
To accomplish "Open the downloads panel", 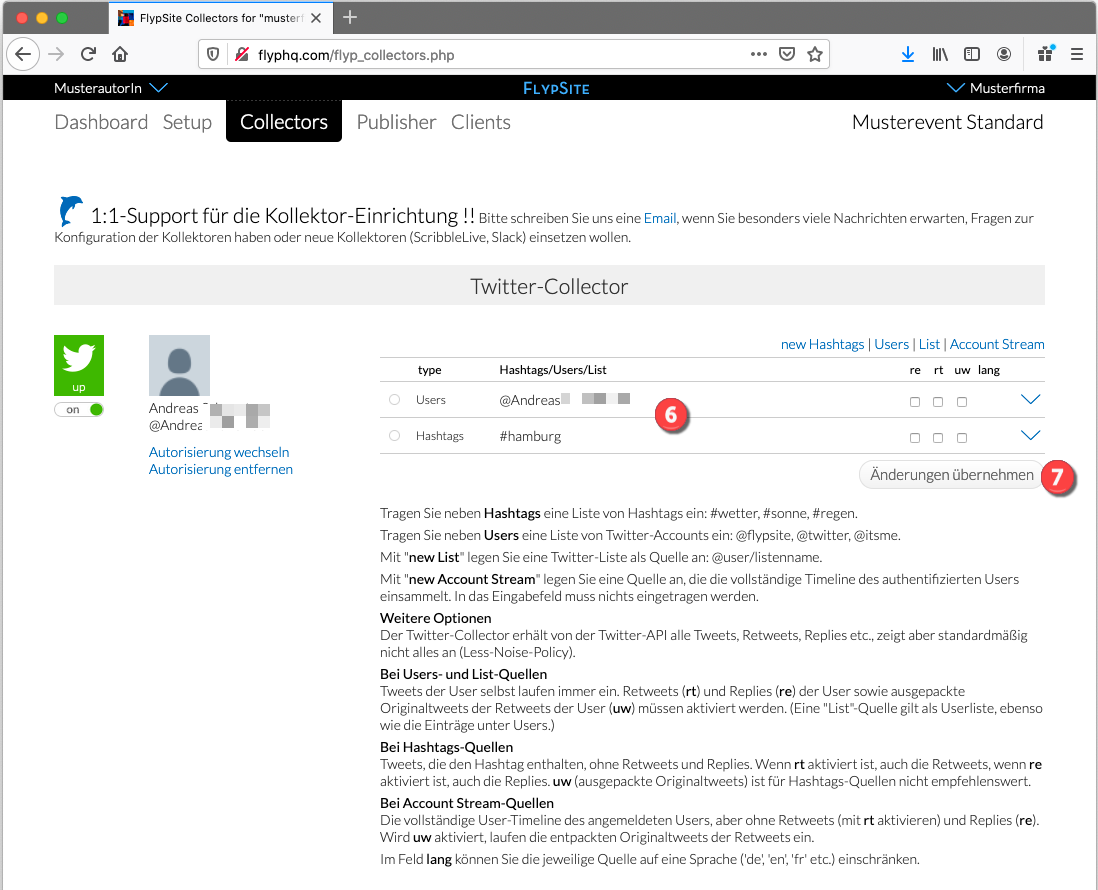I will click(x=908, y=54).
